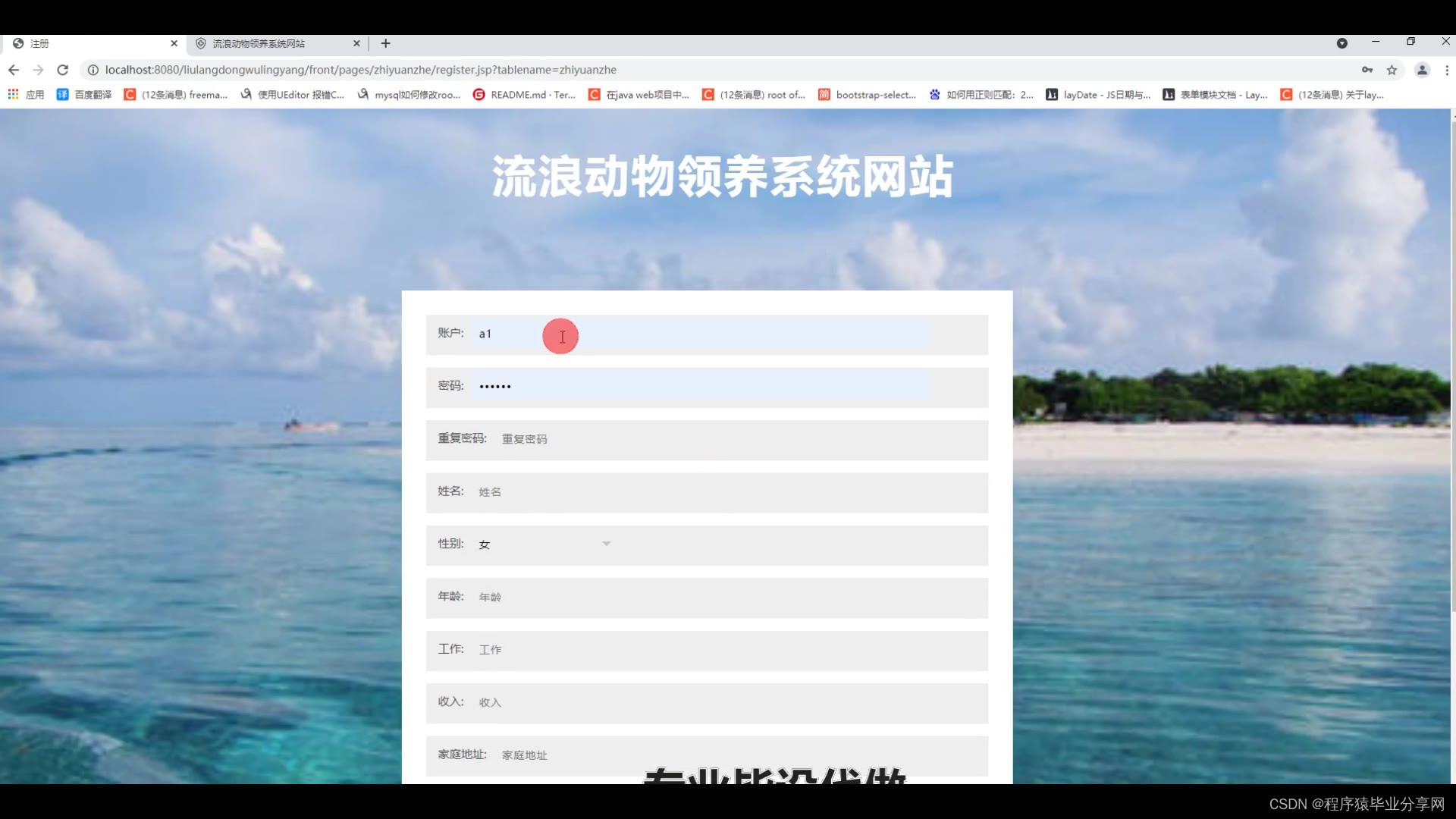Click the page vertical scrollbar
The image size is (1456, 819).
(x=1452, y=364)
